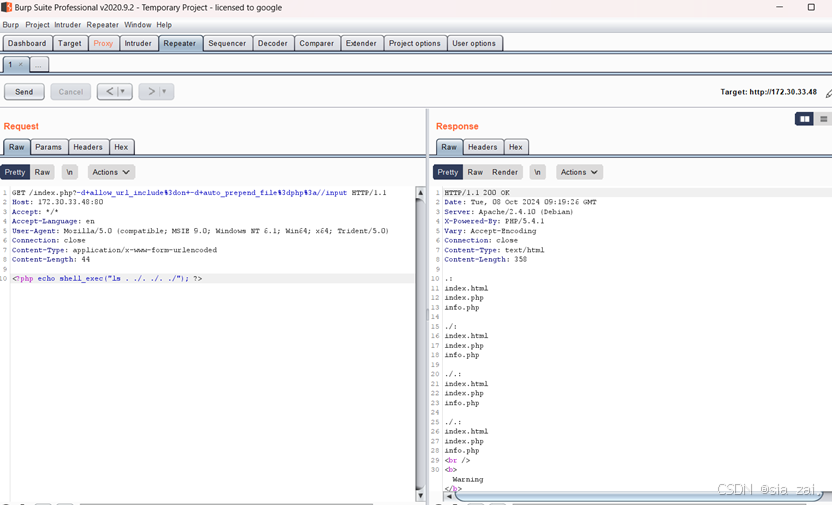Select Raw view toggle in request editor

[42, 172]
